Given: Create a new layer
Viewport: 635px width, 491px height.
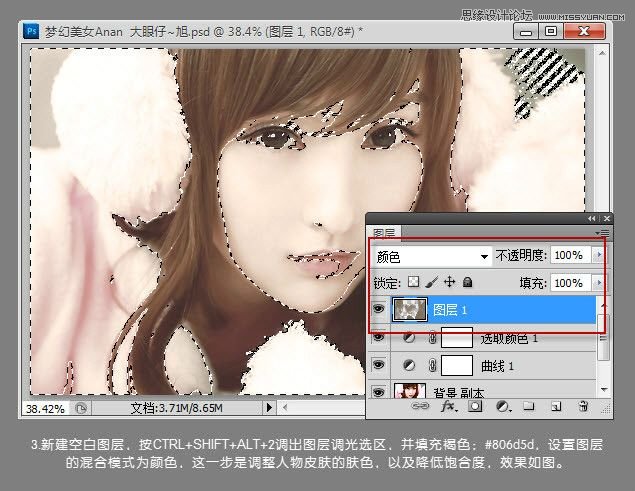Looking at the screenshot, I should 556,406.
